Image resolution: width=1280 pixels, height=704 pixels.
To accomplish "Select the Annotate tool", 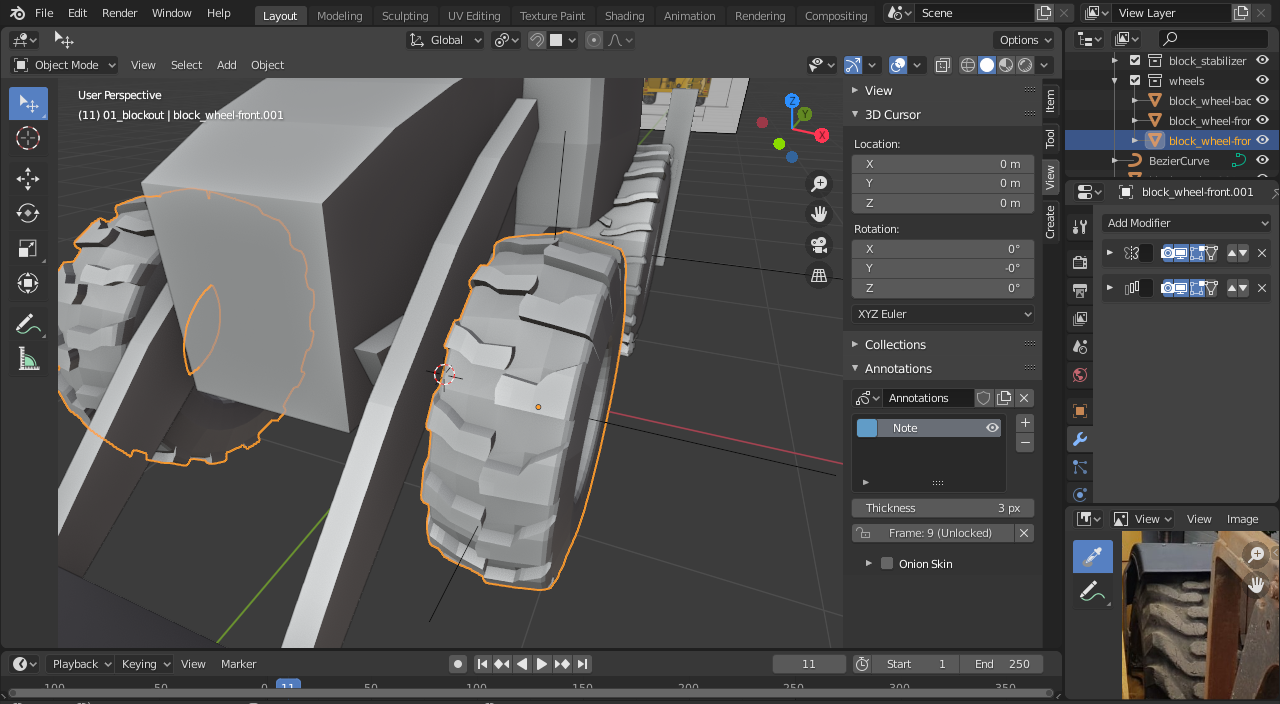I will (x=28, y=324).
